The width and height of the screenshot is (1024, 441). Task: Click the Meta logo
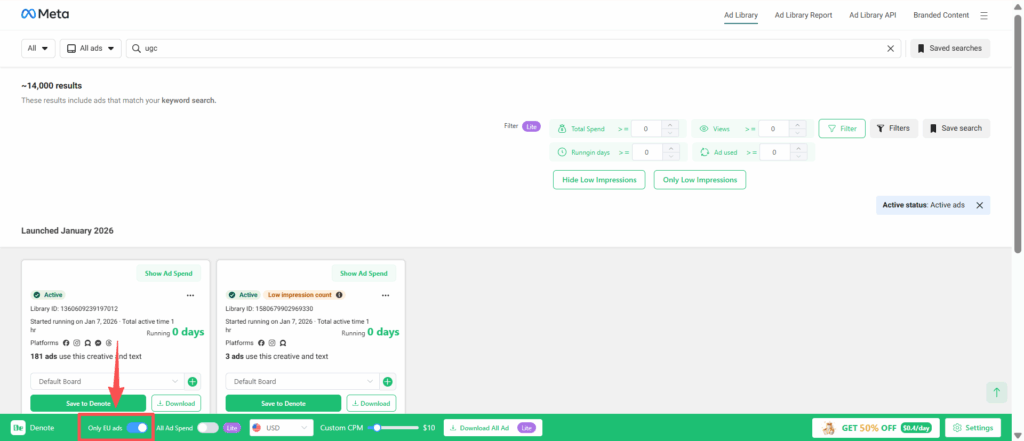pos(46,16)
